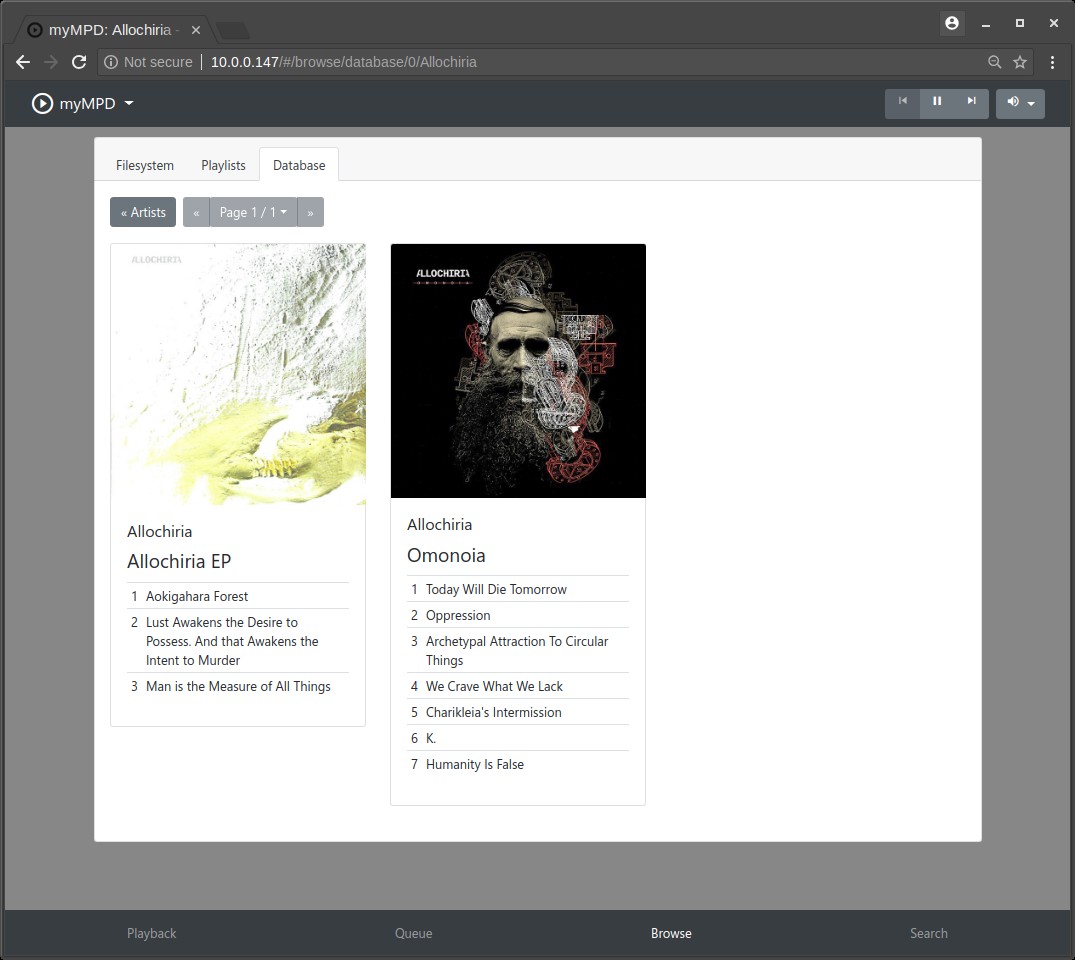Screen dimensions: 1075x960
Task: Skip to next track button
Action: click(971, 103)
